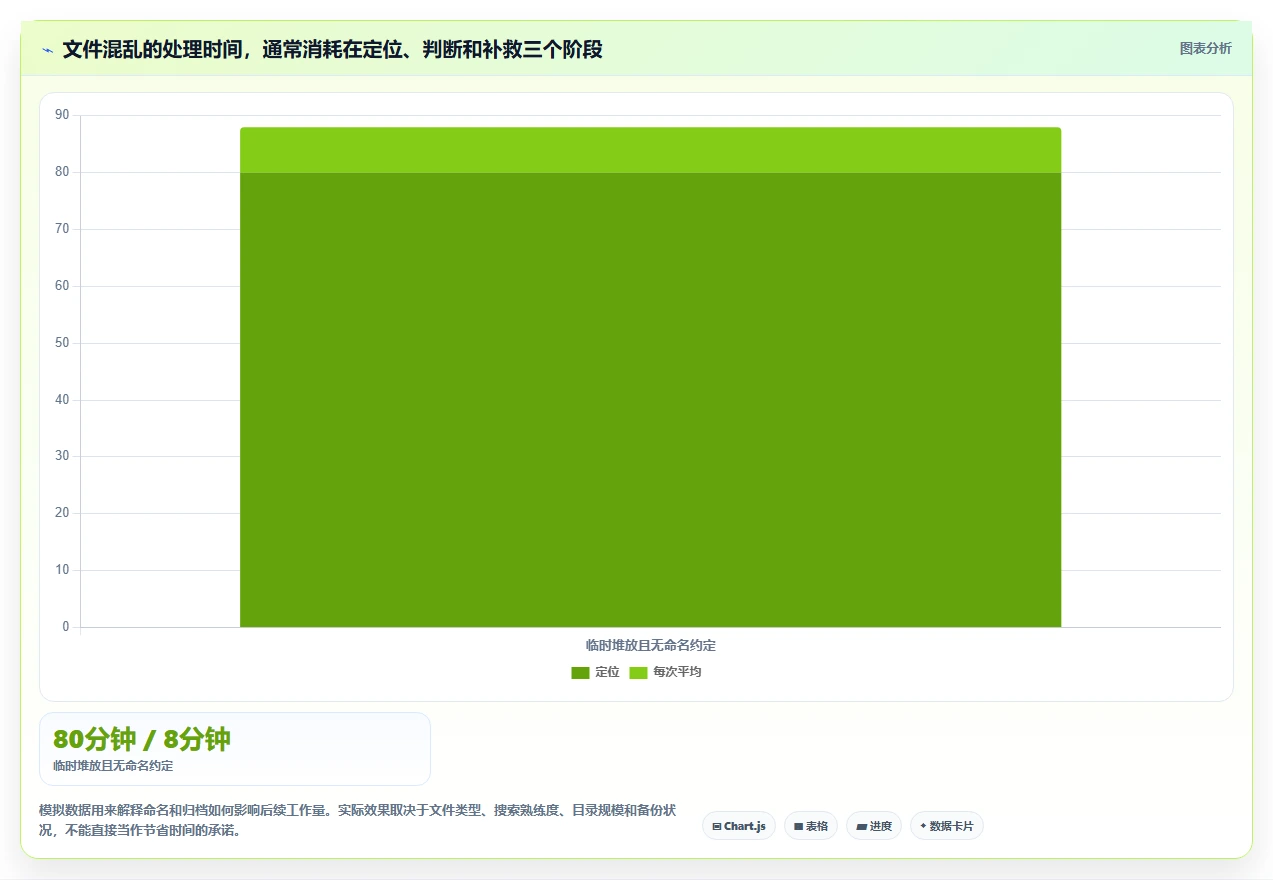Click the dark green 定位 bar segment
The image size is (1273, 880).
[x=650, y=400]
